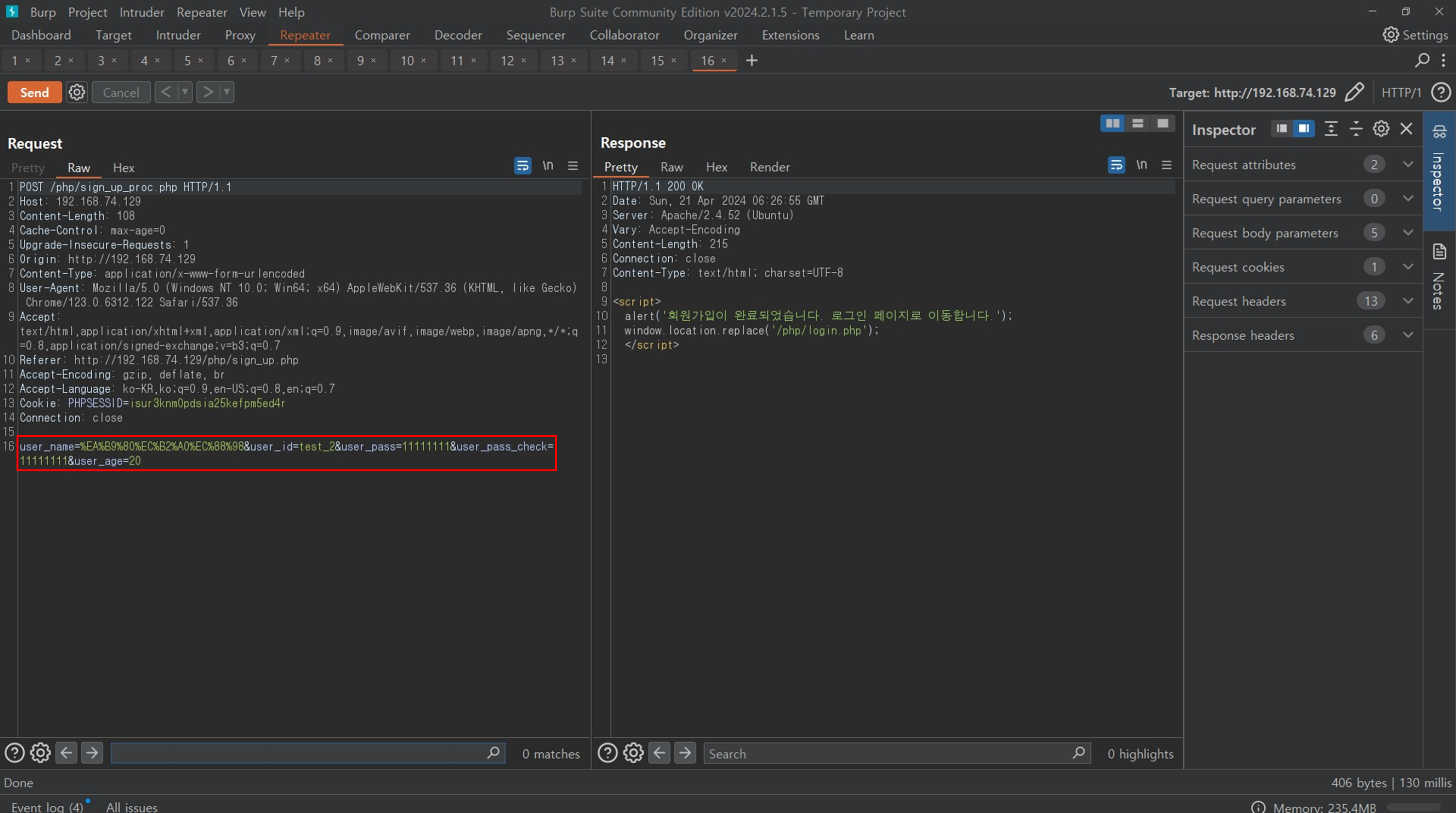Screen dimensions: 1456x813
Task: Click the request search input field
Action: [298, 753]
